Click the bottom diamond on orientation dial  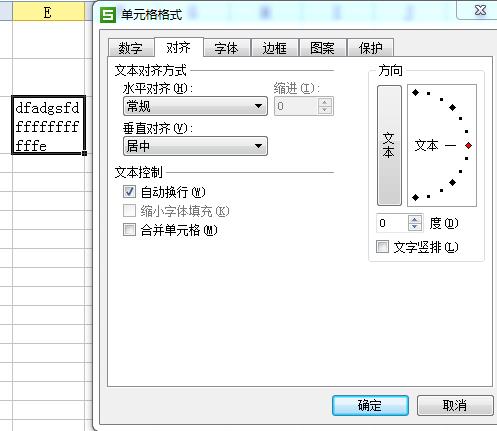(415, 198)
